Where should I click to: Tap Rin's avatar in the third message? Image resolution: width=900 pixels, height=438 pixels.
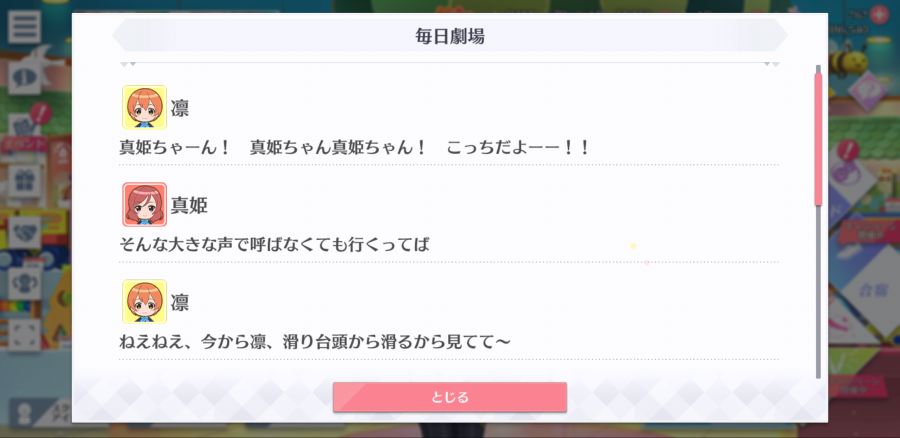[144, 301]
